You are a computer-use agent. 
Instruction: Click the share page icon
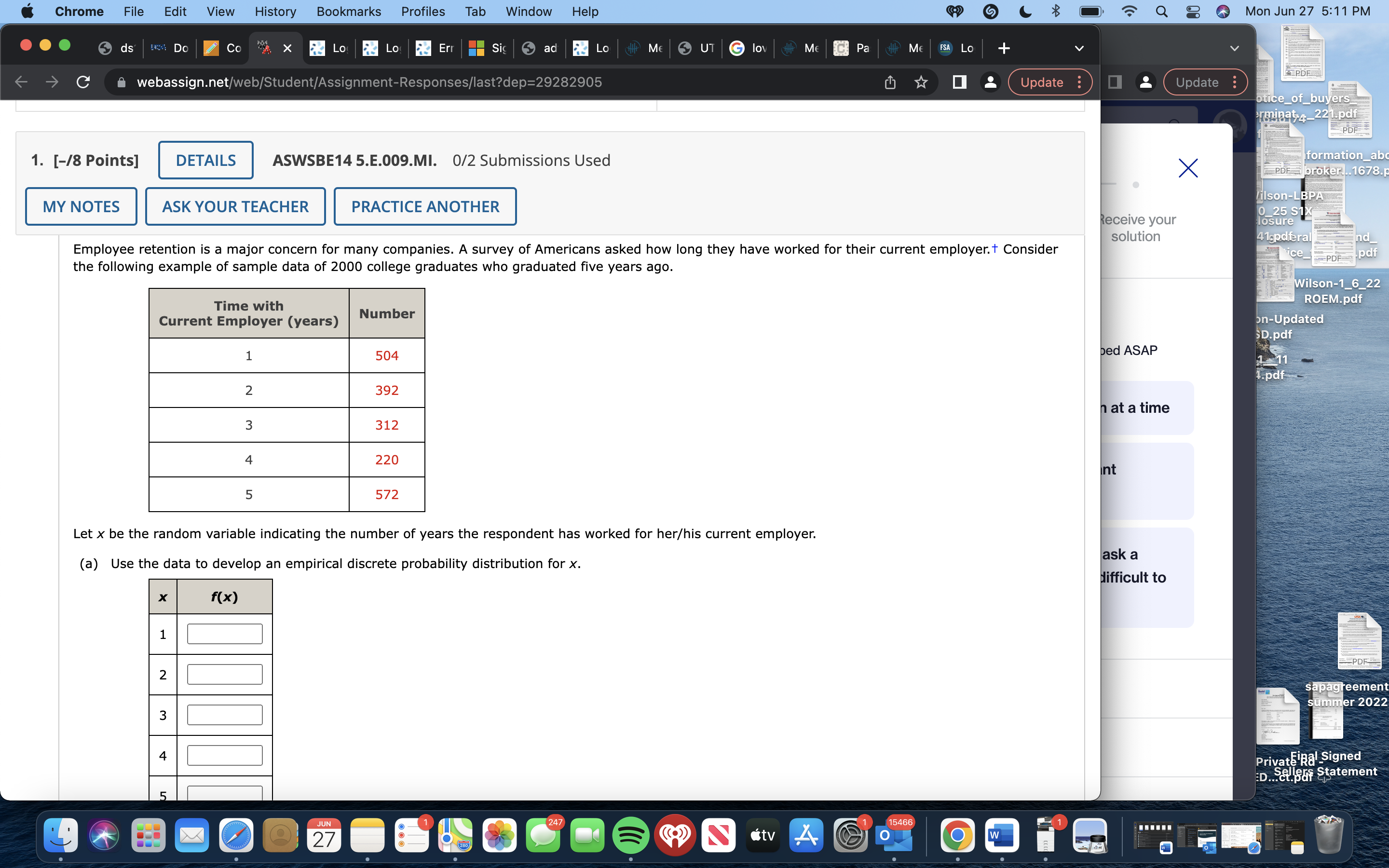[x=890, y=82]
